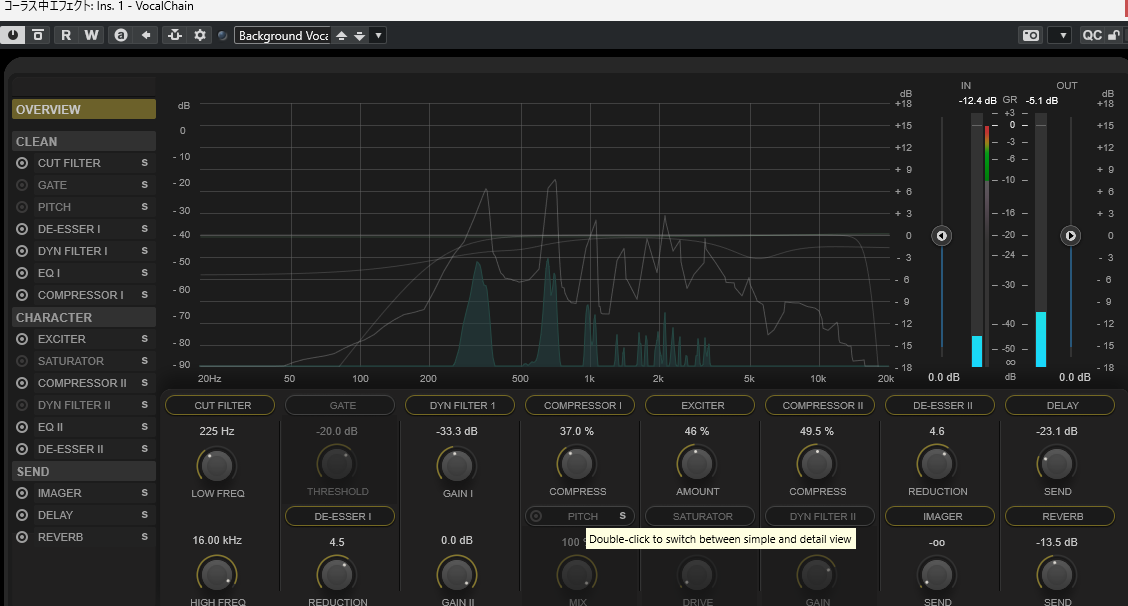
Task: Toggle the plug-in power/activate button
Action: [13, 35]
